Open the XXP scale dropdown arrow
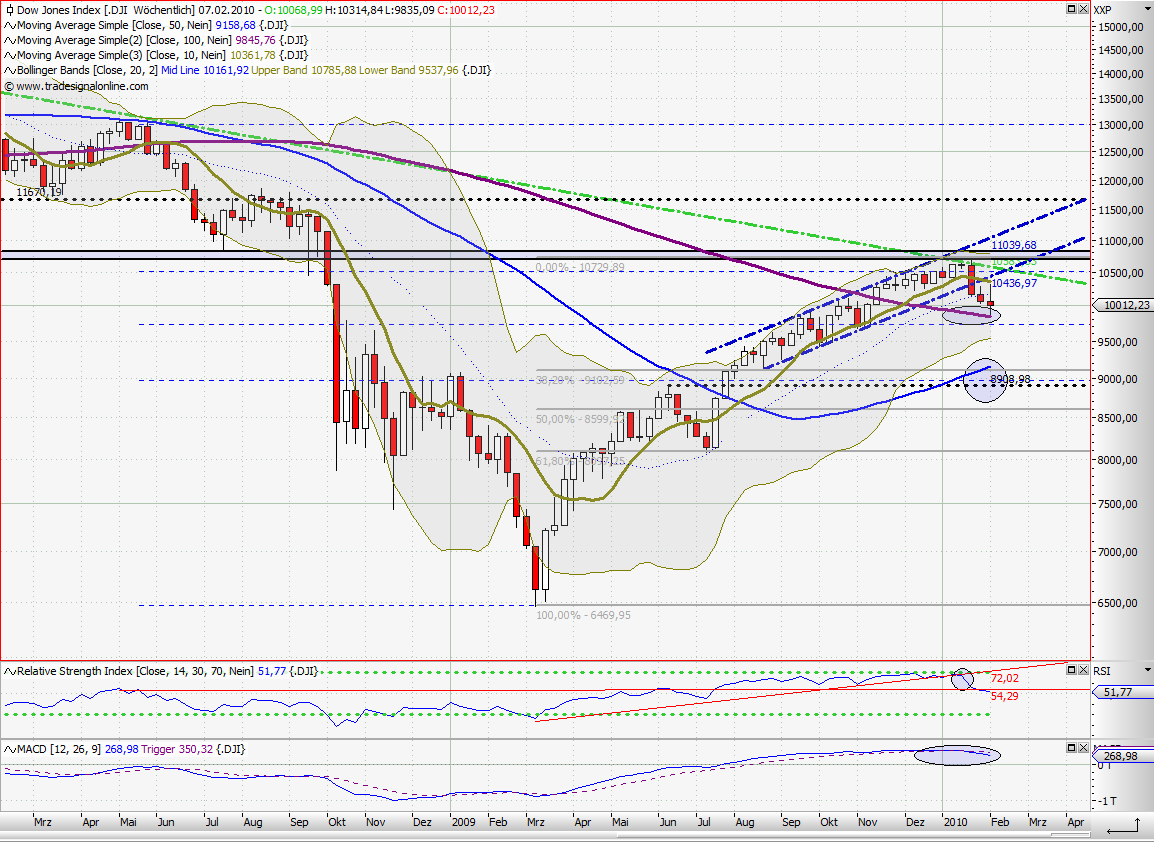The width and height of the screenshot is (1154, 842). coord(1148,10)
